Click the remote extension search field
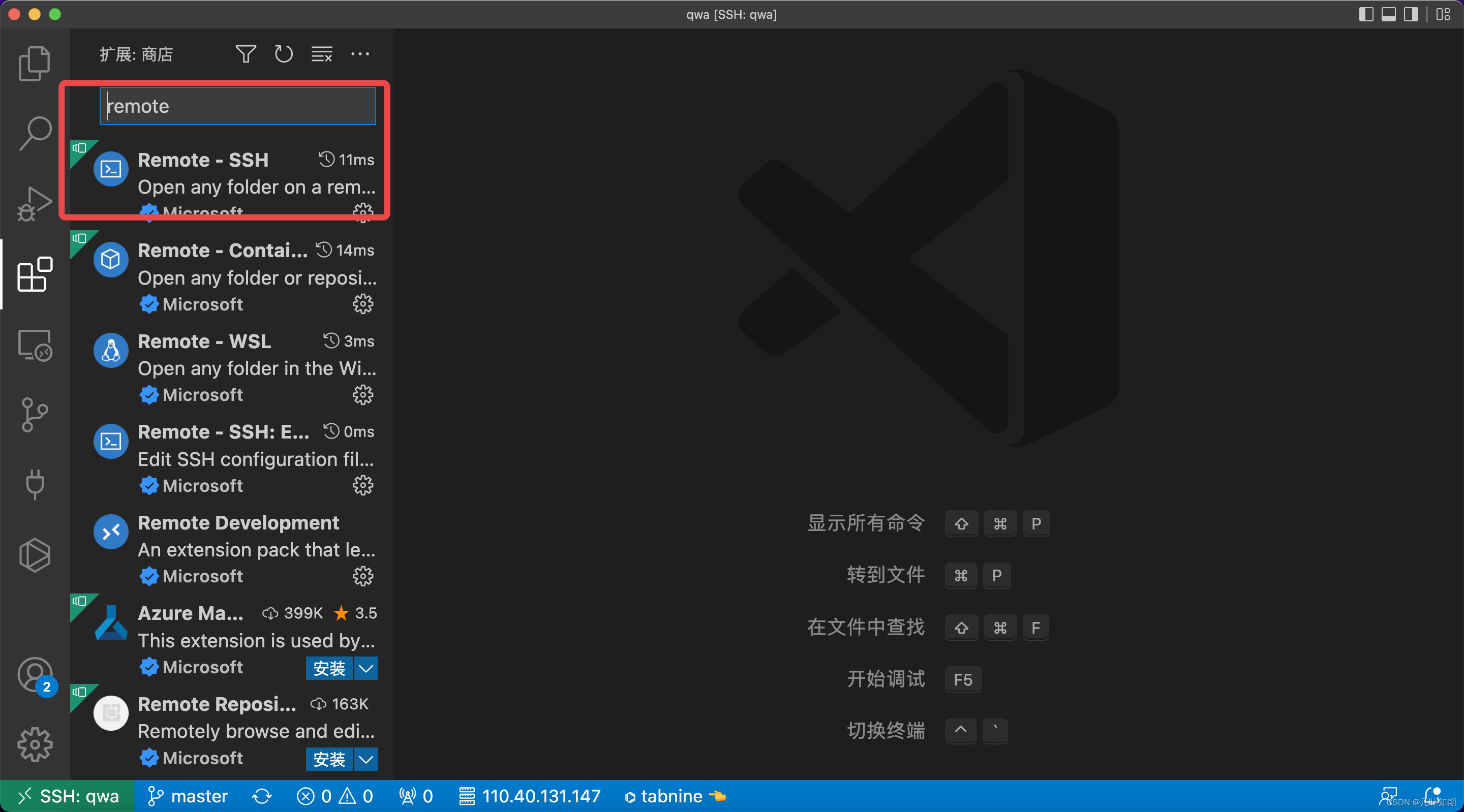This screenshot has width=1464, height=812. [x=237, y=106]
